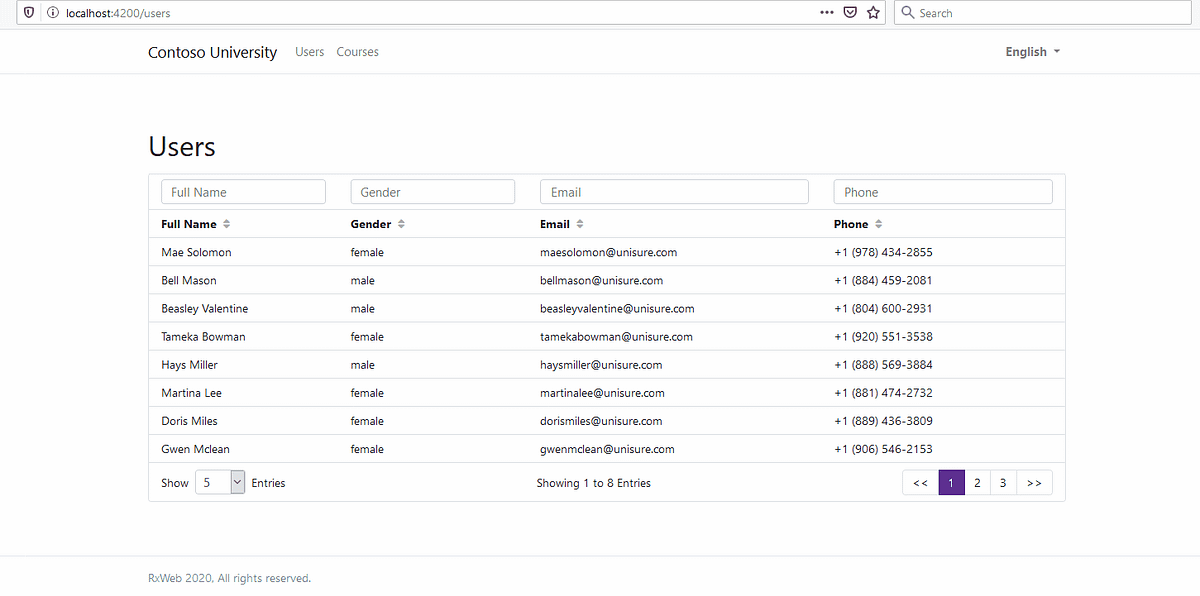Jump to the last page using >>
Image resolution: width=1200 pixels, height=596 pixels.
[x=1034, y=482]
